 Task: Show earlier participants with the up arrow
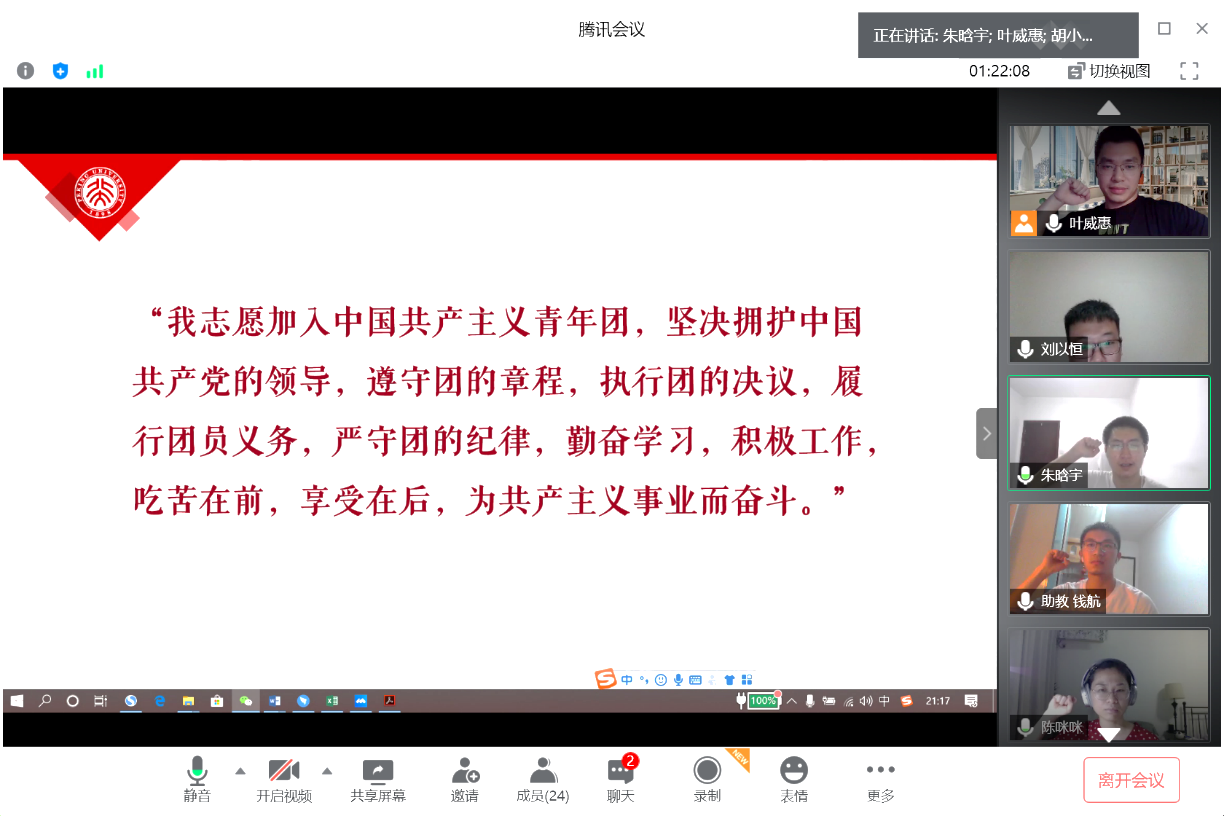tap(1109, 108)
